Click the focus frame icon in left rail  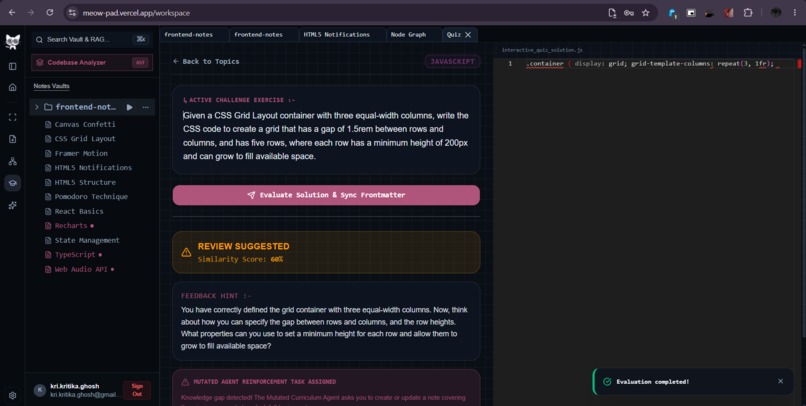pos(13,117)
